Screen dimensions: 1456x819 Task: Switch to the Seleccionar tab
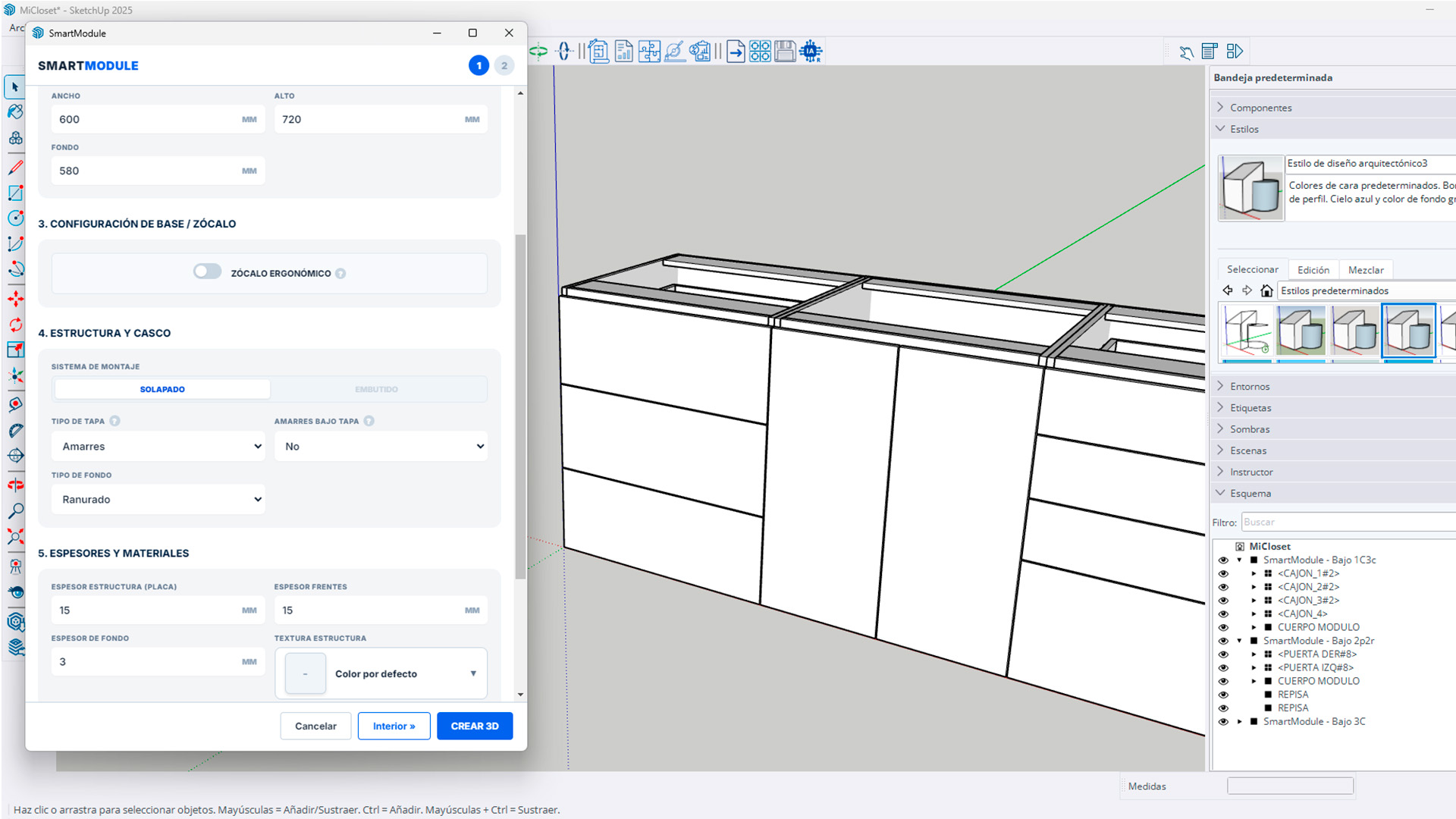(x=1252, y=269)
